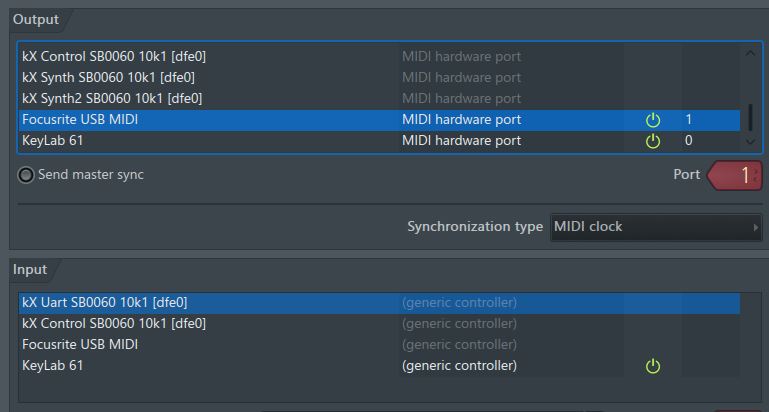Select kX Control SB0060 input device
Image resolution: width=769 pixels, height=412 pixels.
point(379,324)
